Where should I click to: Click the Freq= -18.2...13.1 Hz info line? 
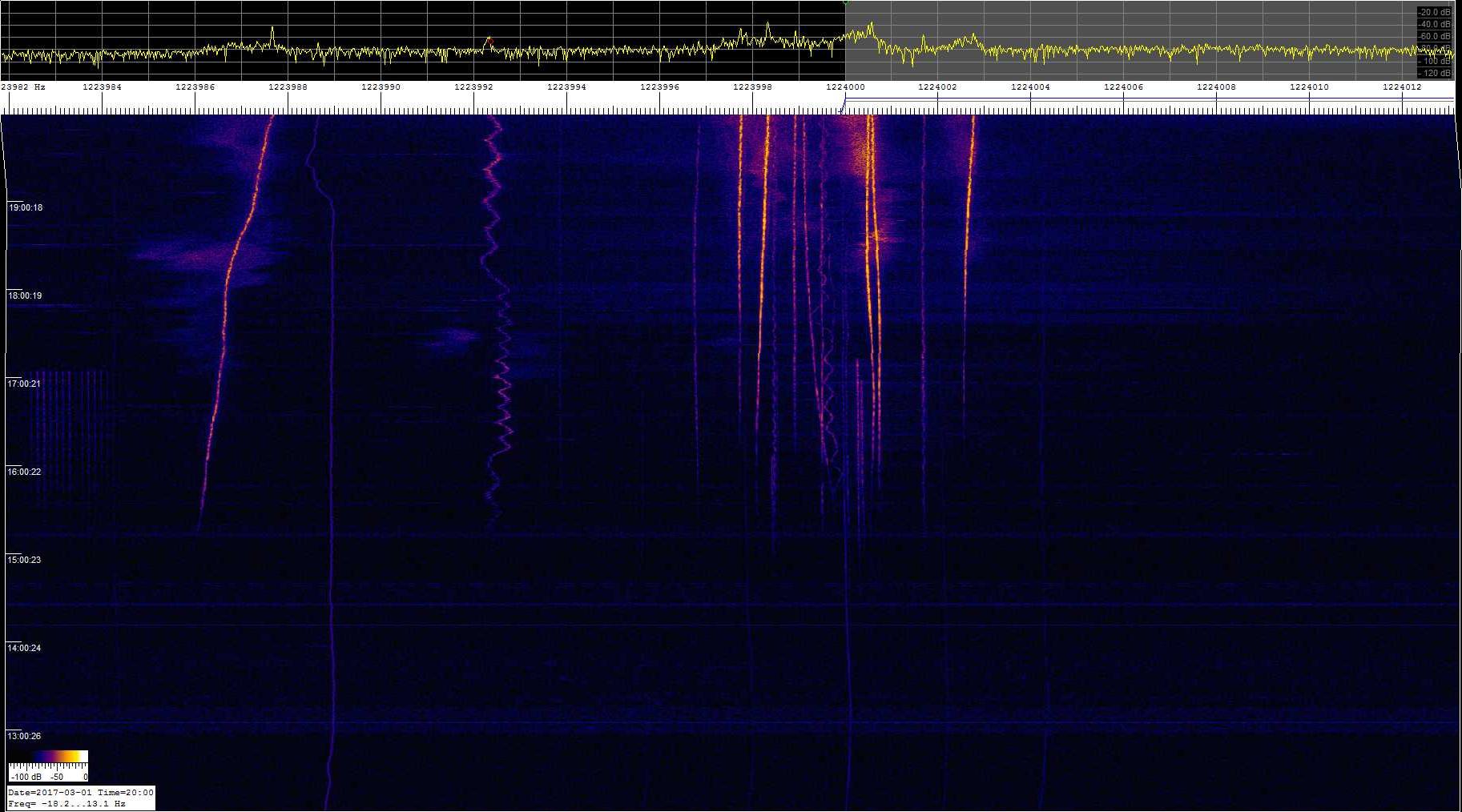pyautogui.click(x=67, y=803)
